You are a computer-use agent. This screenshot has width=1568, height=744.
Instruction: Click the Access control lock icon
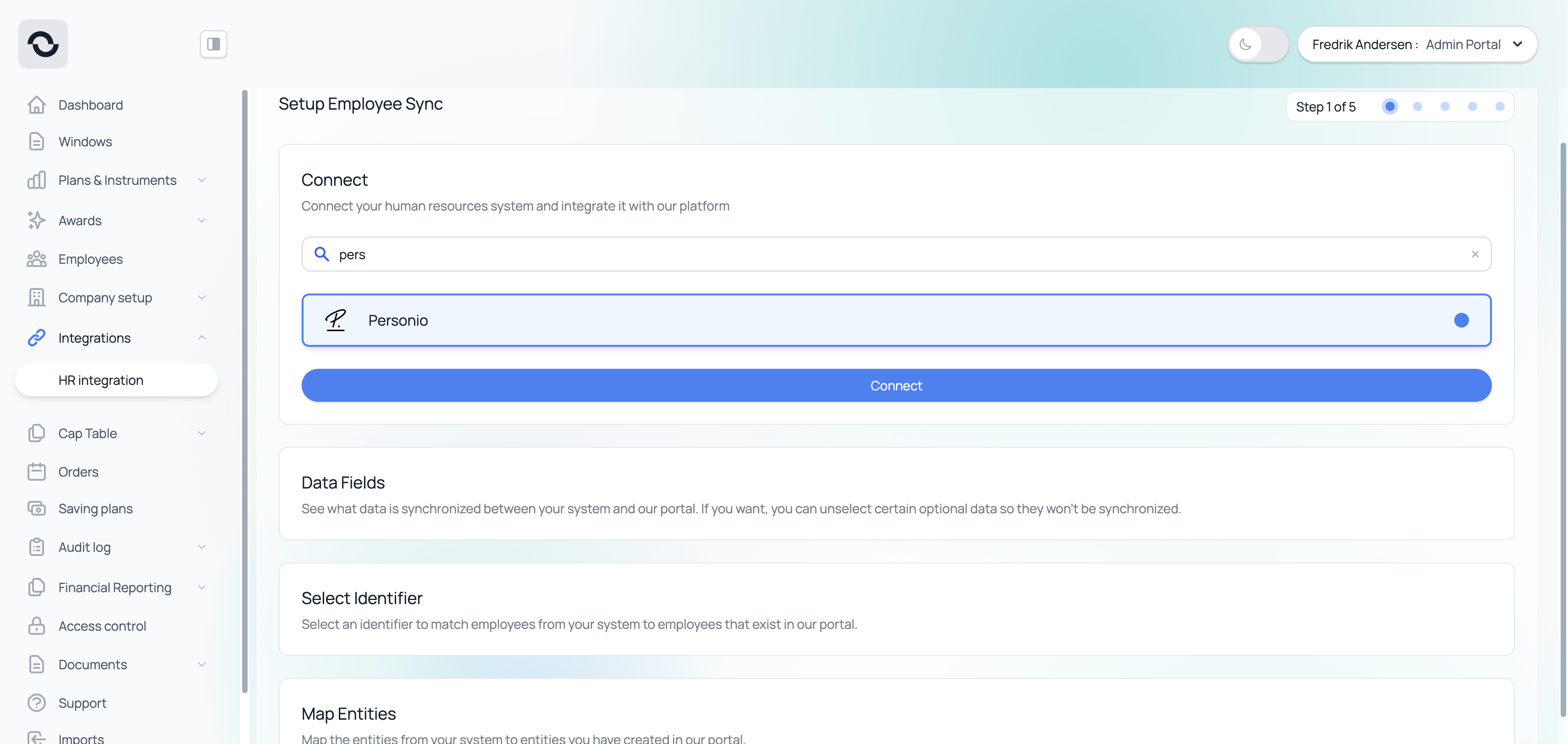tap(37, 626)
